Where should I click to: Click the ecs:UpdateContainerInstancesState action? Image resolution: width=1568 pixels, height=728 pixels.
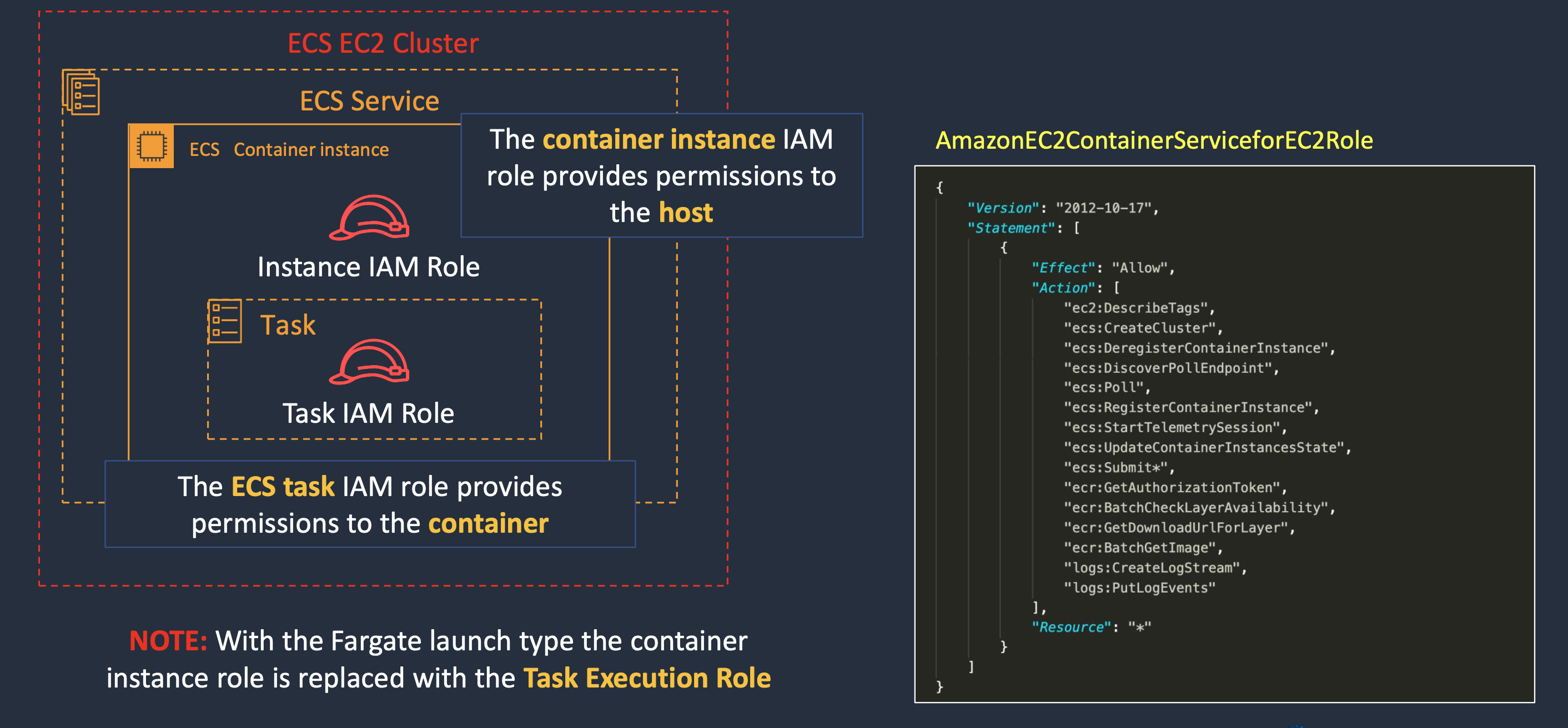(x=1207, y=448)
